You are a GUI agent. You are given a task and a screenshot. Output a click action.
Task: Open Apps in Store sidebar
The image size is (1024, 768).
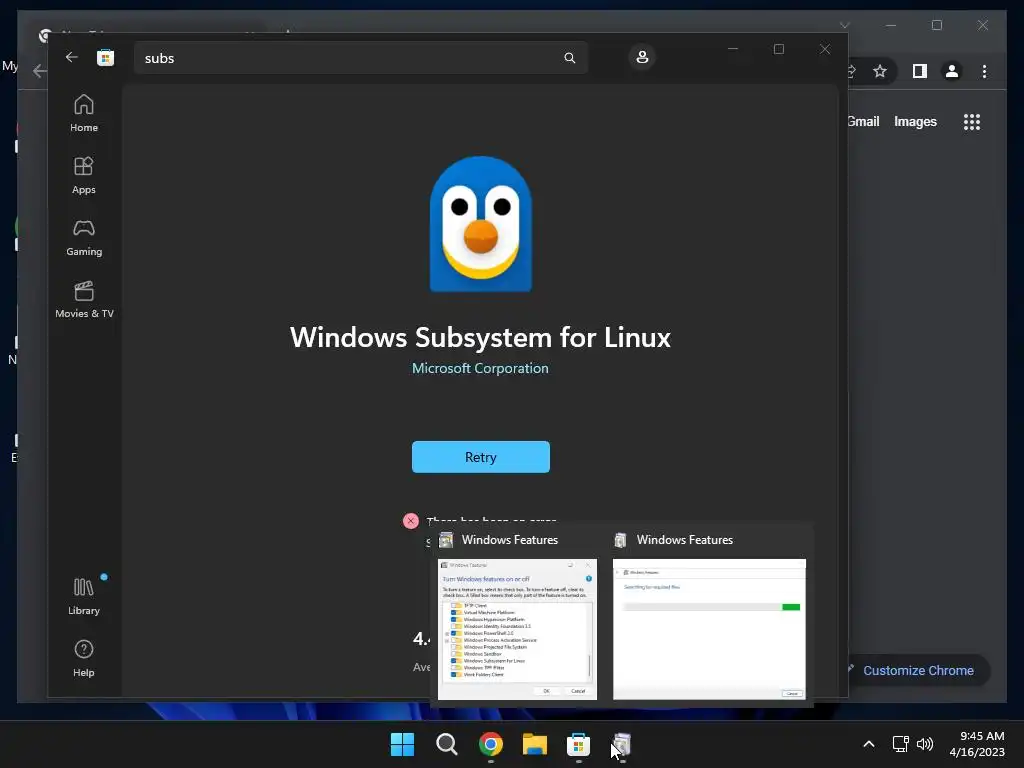pyautogui.click(x=84, y=175)
